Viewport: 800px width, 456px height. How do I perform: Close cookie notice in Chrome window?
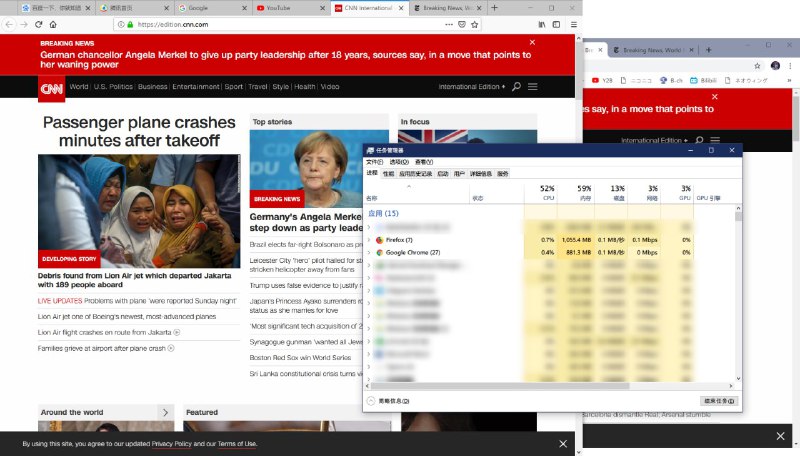(x=780, y=436)
